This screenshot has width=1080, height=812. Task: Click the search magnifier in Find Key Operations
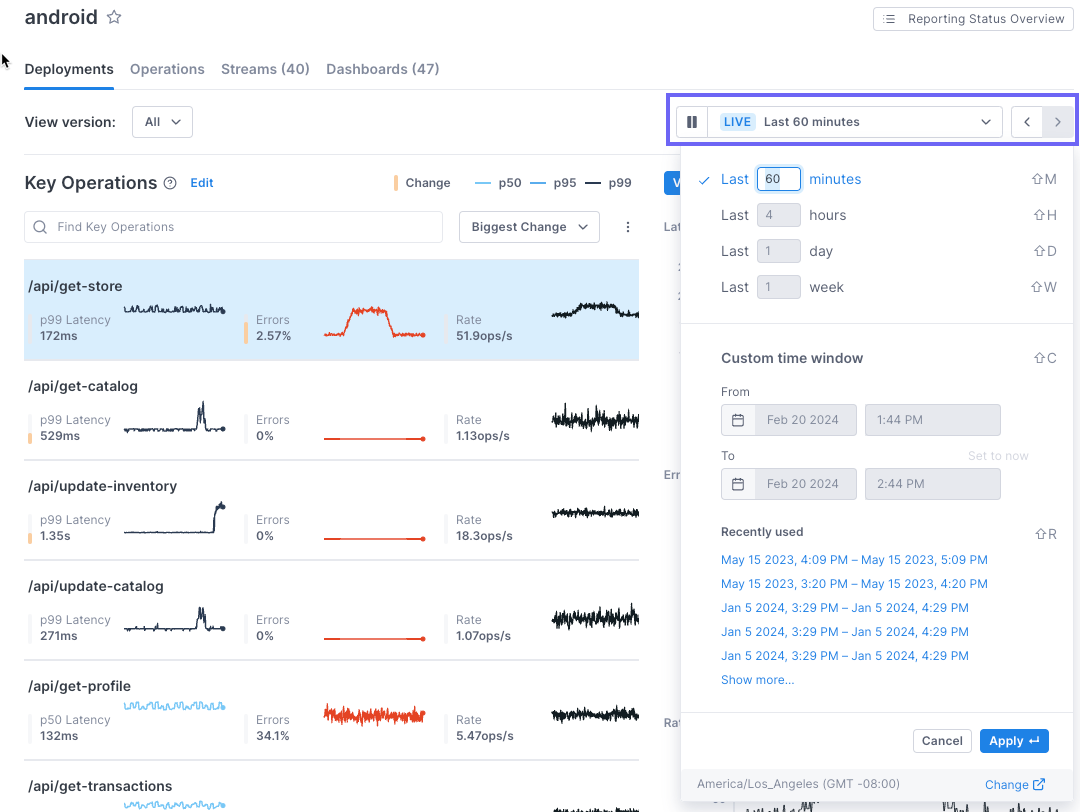41,227
